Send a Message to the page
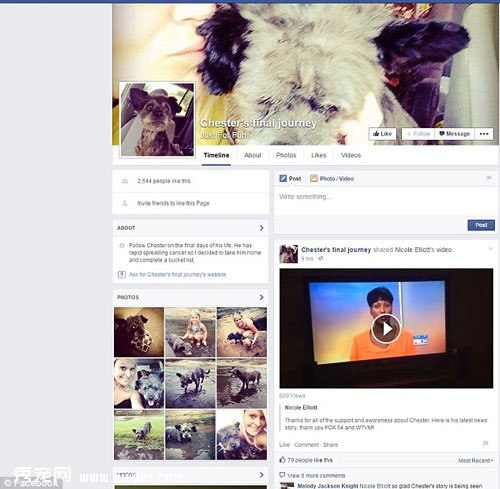Viewport: 500px width, 489px height. click(454, 134)
